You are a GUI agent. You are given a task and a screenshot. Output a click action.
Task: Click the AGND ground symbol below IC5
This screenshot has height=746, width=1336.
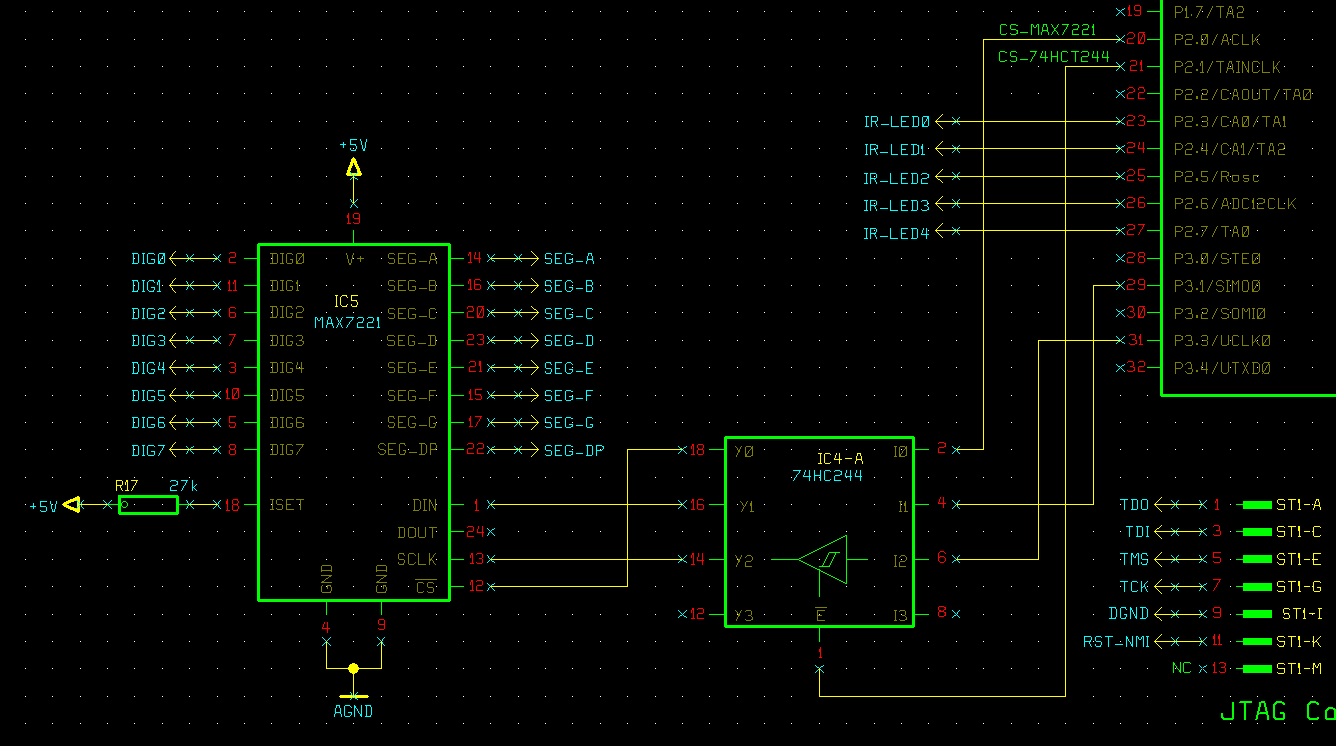(353, 696)
